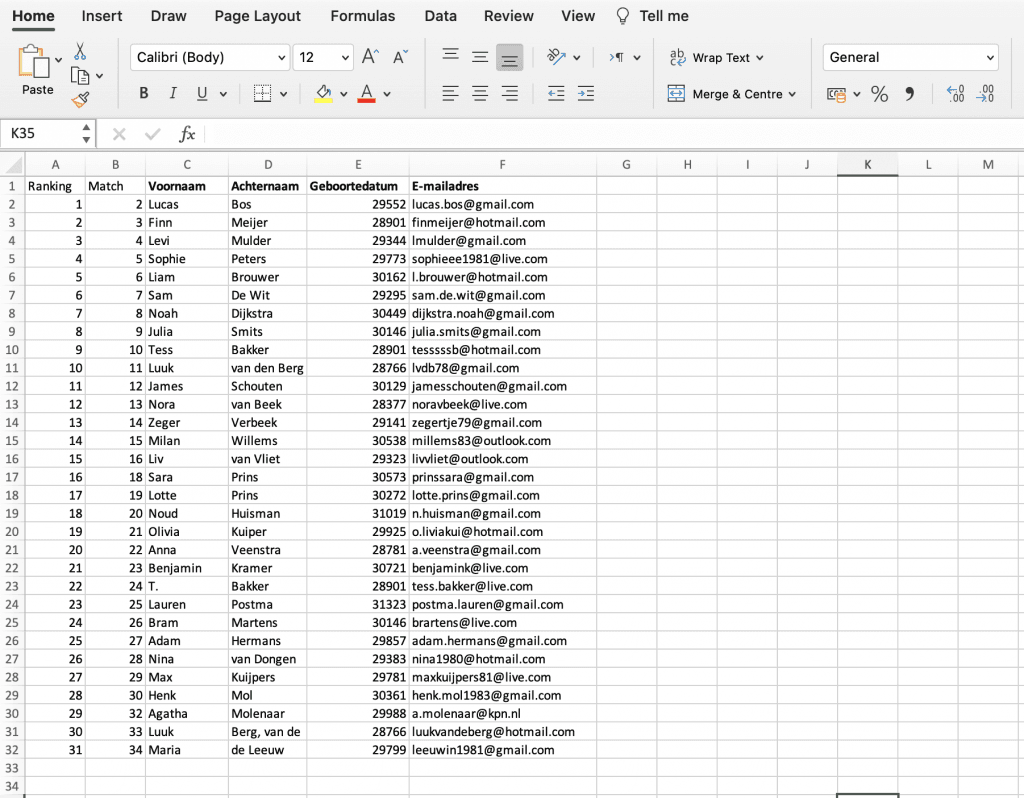Toggle bold formatting

coord(143,93)
